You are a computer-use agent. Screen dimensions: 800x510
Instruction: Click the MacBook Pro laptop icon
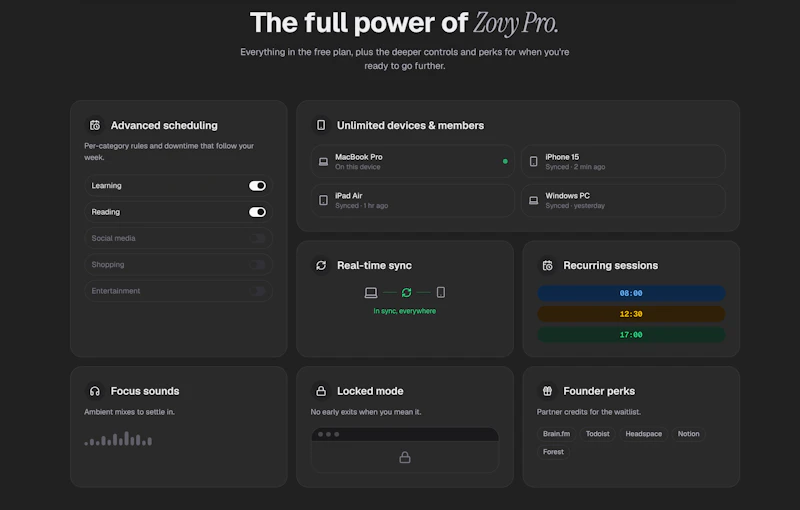point(323,162)
